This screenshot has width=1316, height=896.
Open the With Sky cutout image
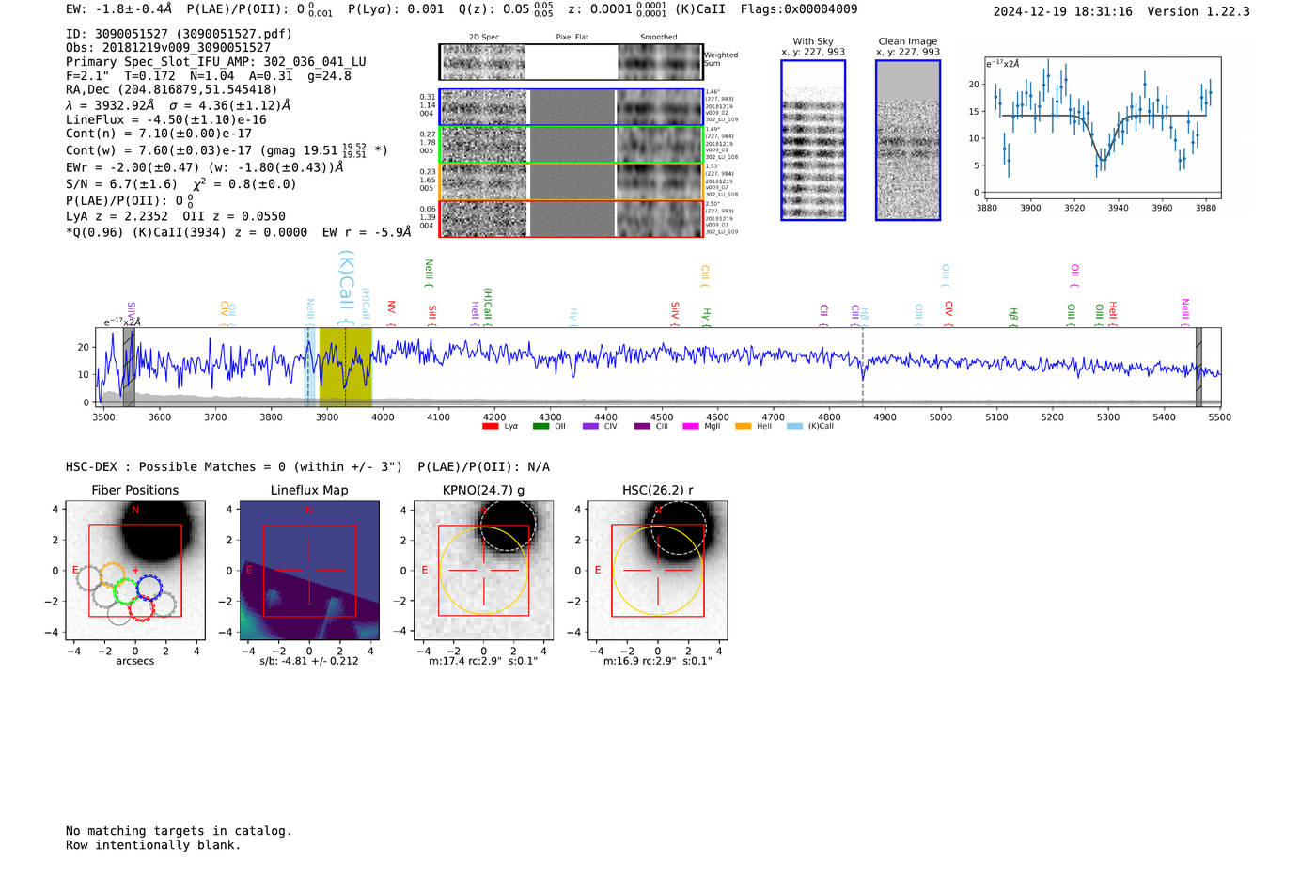(813, 140)
